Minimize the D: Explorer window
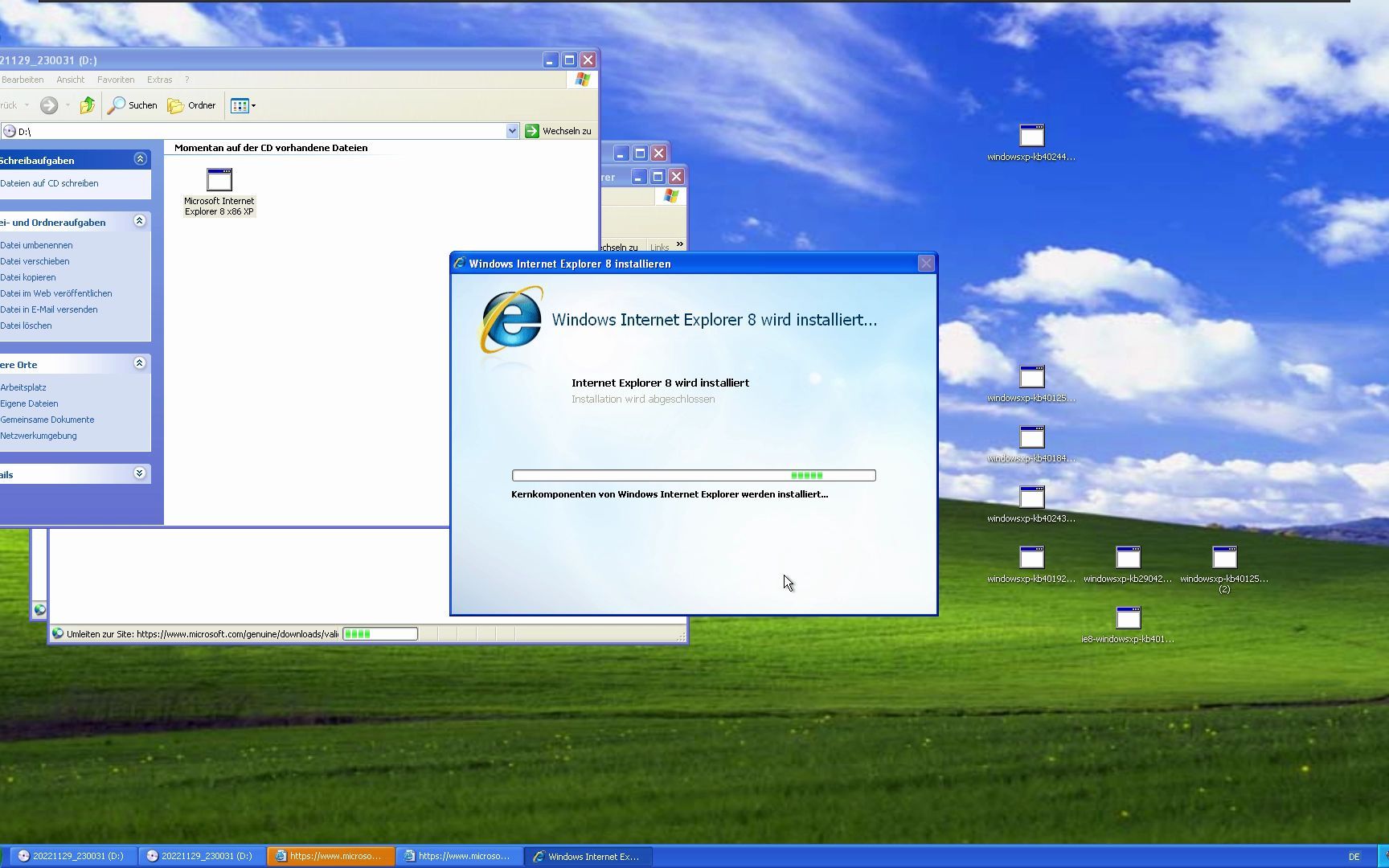This screenshot has height=868, width=1389. pyautogui.click(x=550, y=60)
